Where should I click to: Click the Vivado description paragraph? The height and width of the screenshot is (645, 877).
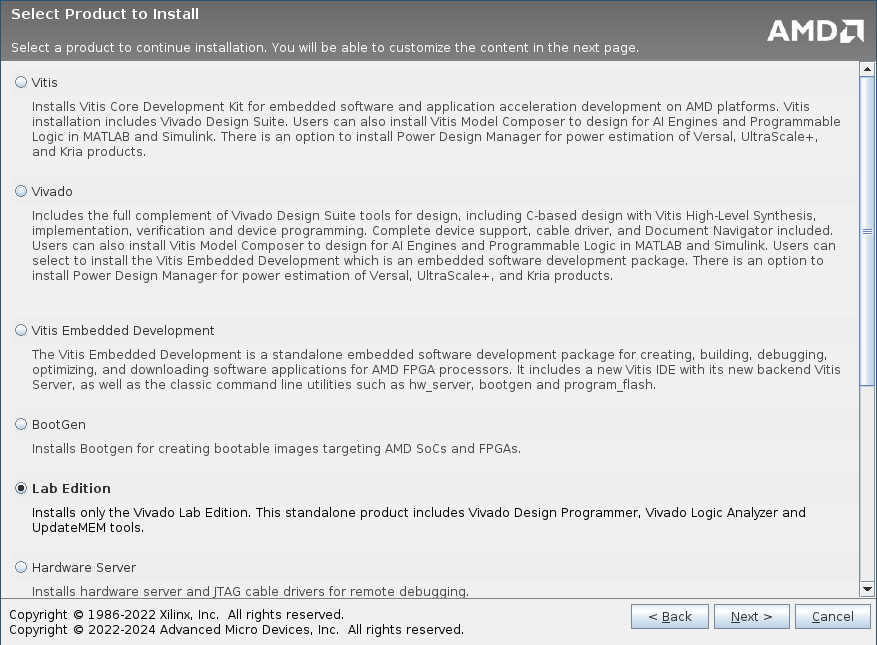(x=434, y=246)
